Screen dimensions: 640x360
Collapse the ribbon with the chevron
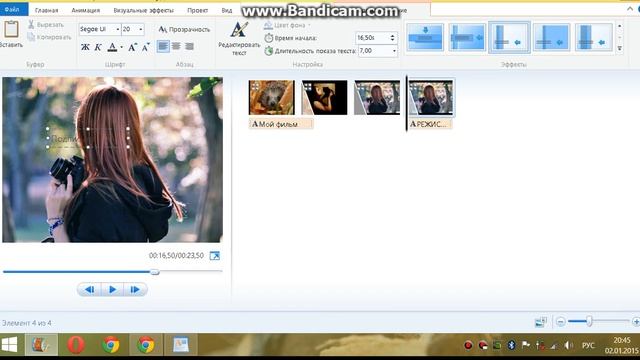630,9
